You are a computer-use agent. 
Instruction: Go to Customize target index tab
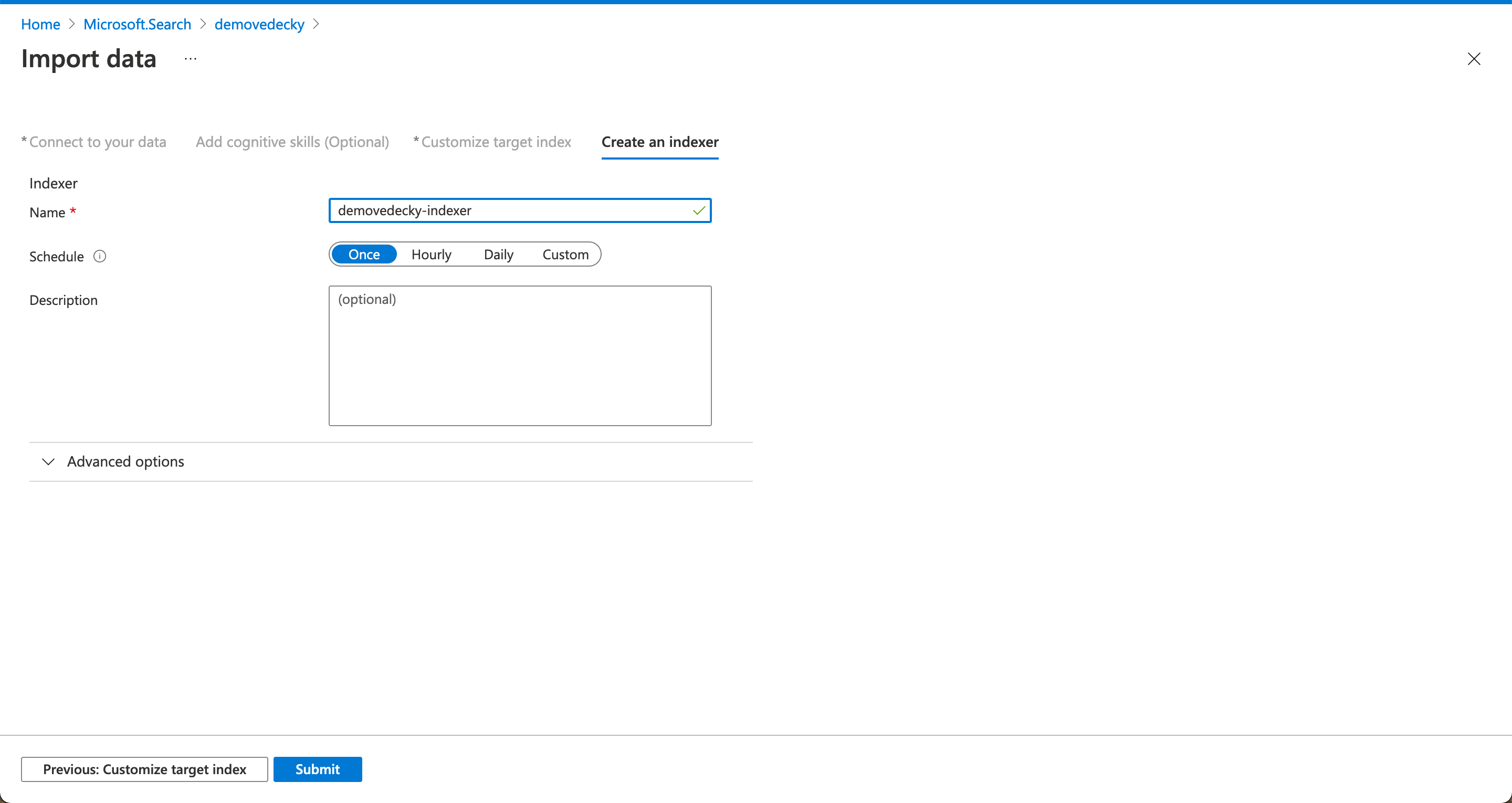coord(496,142)
